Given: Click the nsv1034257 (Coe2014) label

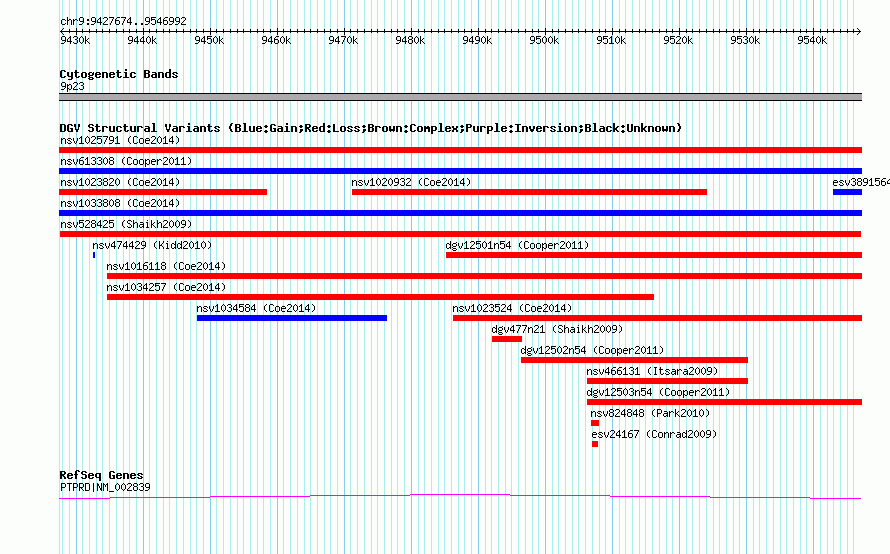Looking at the screenshot, I should point(166,287).
